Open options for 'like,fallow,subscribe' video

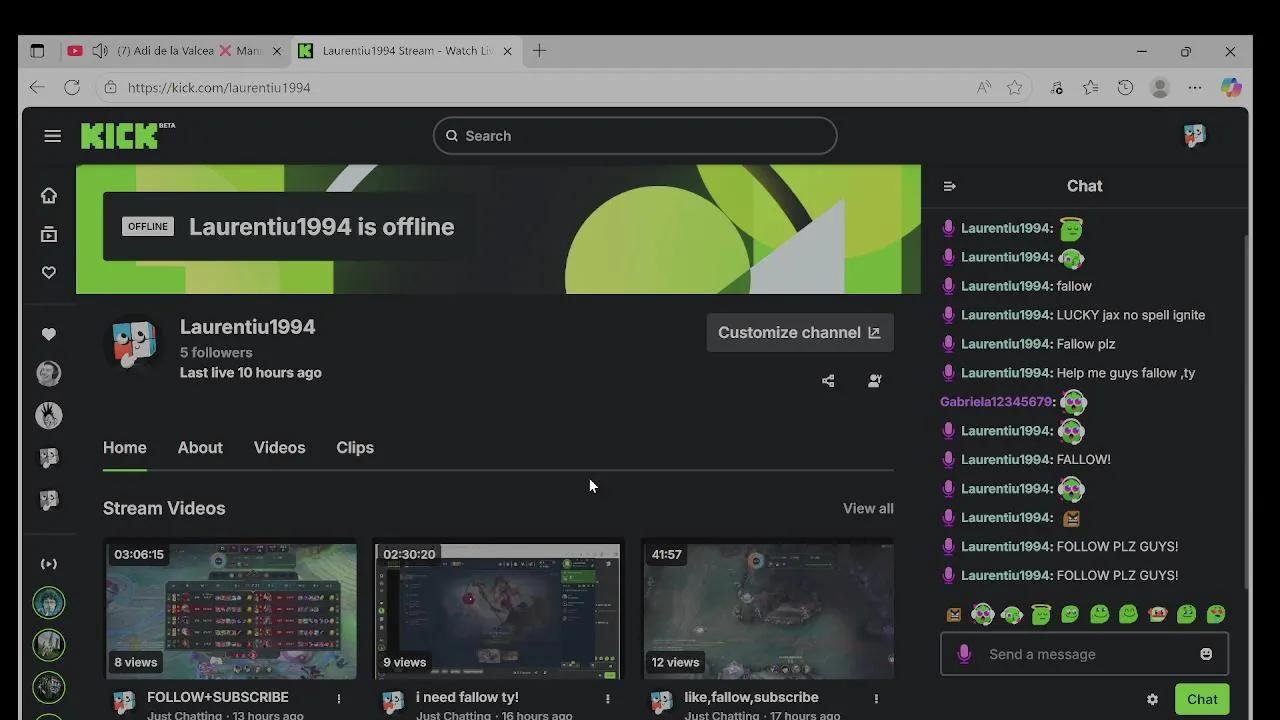pos(876,699)
